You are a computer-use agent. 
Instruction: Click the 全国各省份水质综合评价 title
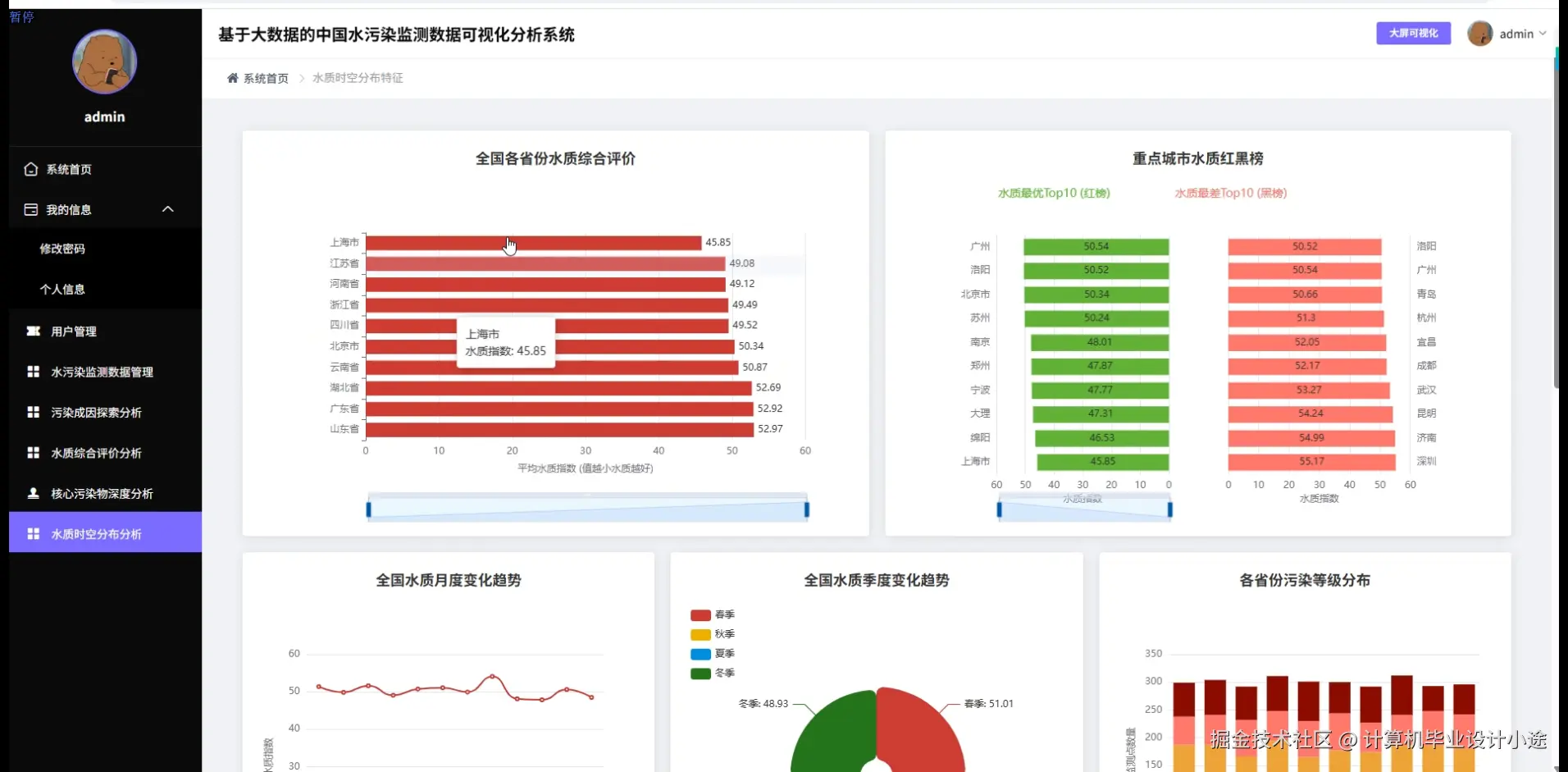coord(556,158)
